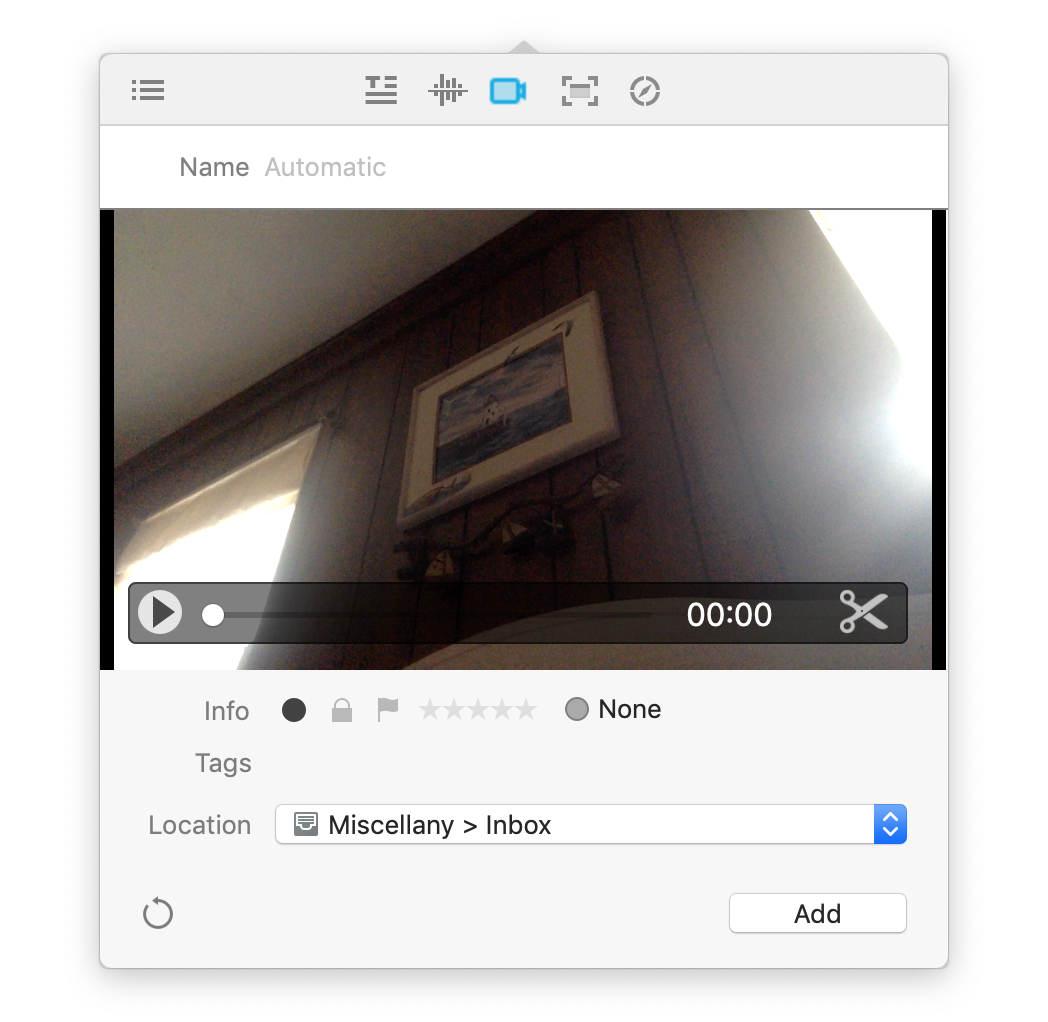Toggle the lock icon in Info
Screen dimensions: 1048x1022
[342, 710]
